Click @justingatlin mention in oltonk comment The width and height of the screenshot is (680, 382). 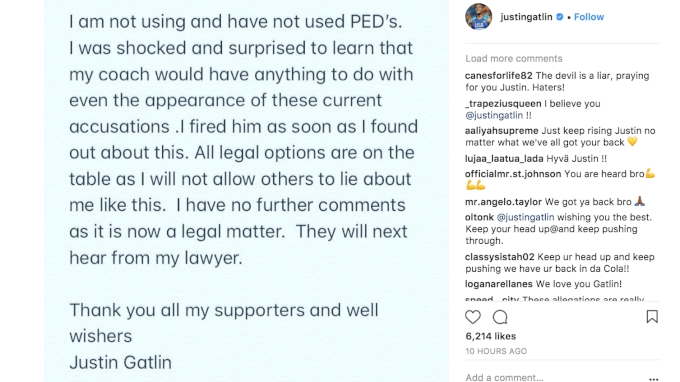coord(525,217)
